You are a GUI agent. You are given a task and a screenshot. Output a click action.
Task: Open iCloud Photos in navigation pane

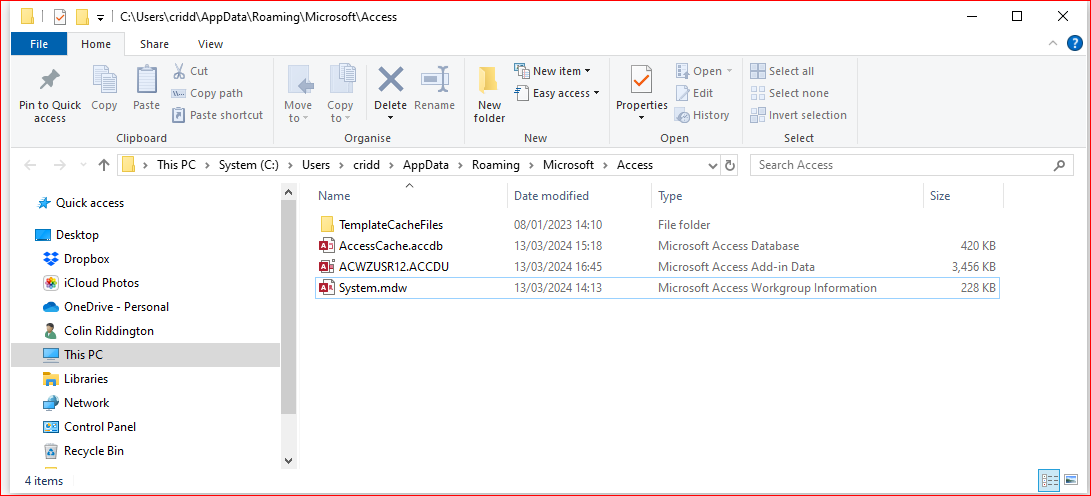[x=91, y=283]
